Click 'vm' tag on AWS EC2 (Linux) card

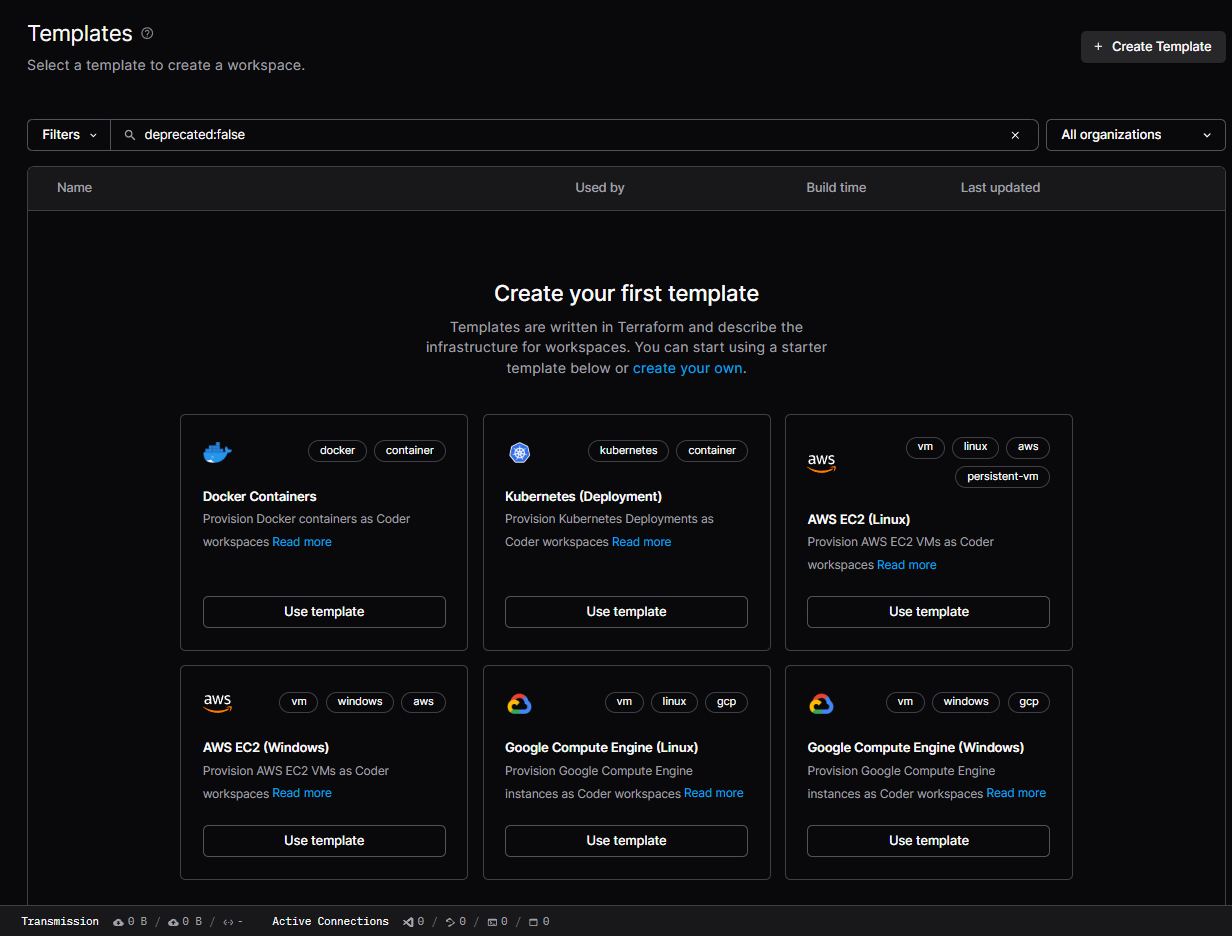(925, 447)
